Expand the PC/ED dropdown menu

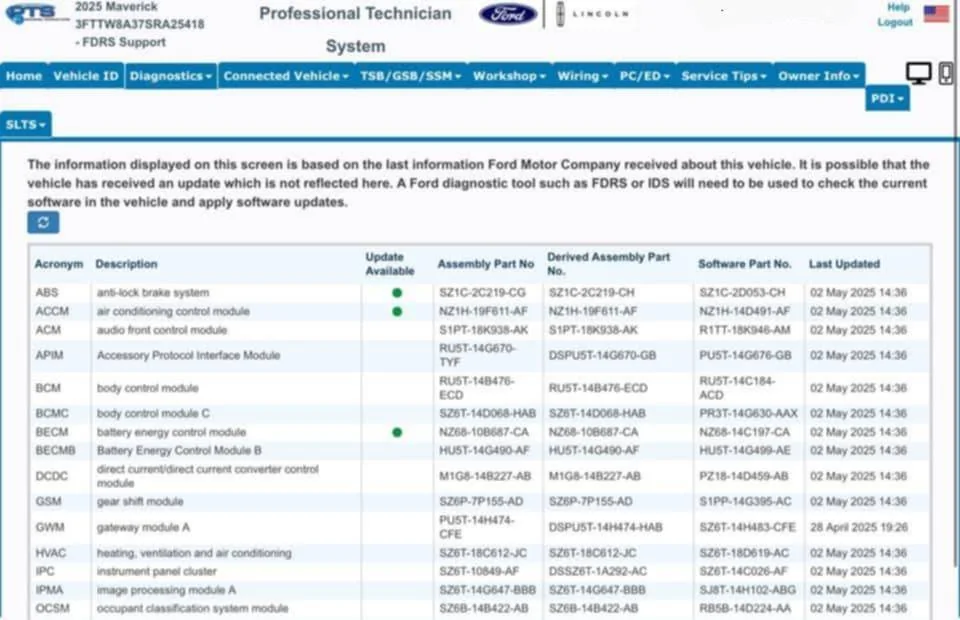pyautogui.click(x=645, y=76)
